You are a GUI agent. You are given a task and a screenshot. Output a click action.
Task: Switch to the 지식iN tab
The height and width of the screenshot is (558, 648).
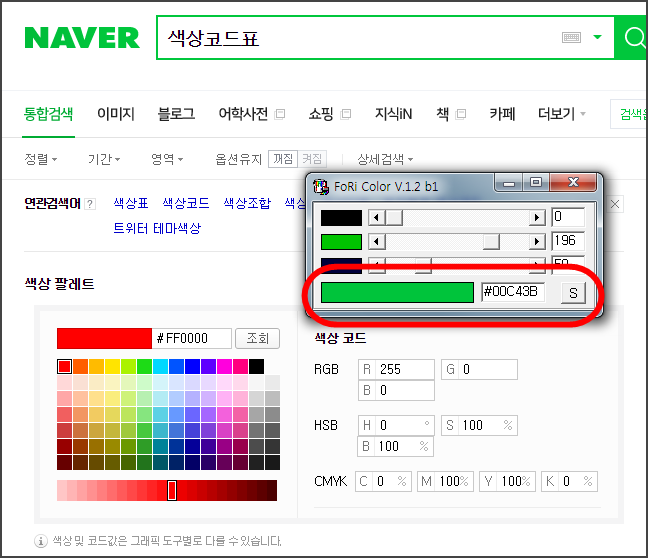point(393,114)
